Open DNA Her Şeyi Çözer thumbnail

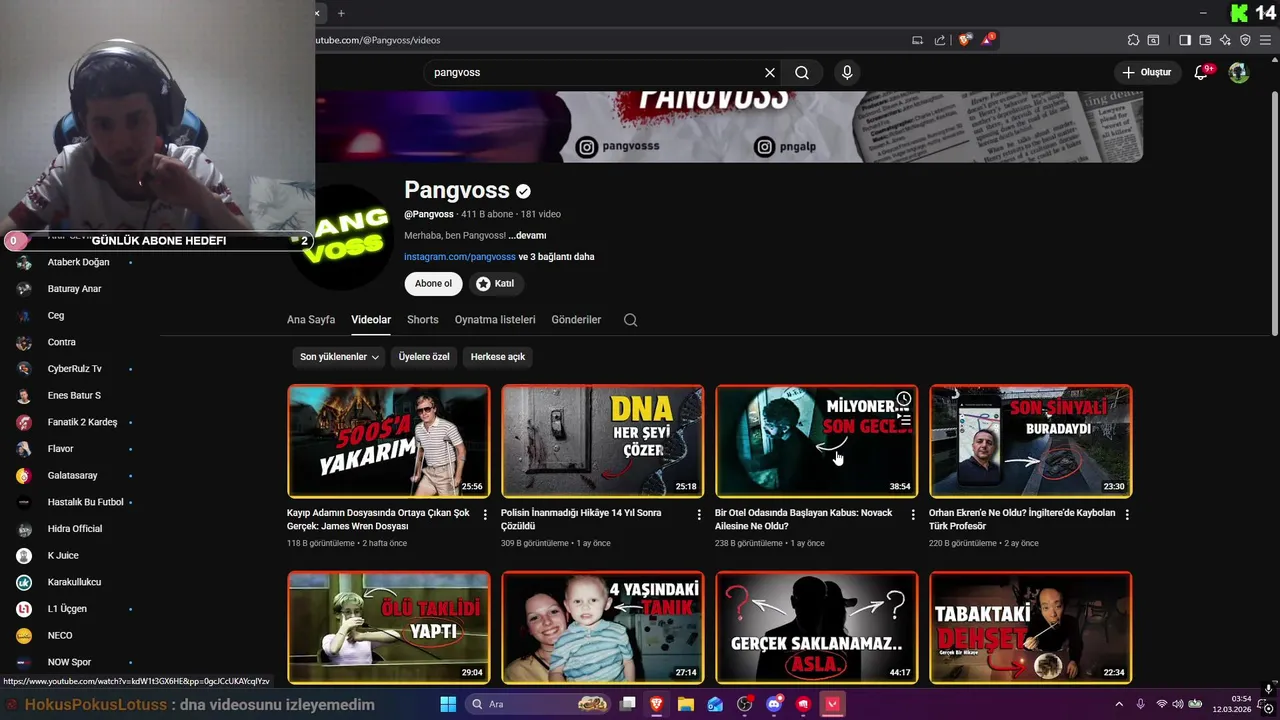click(x=603, y=441)
